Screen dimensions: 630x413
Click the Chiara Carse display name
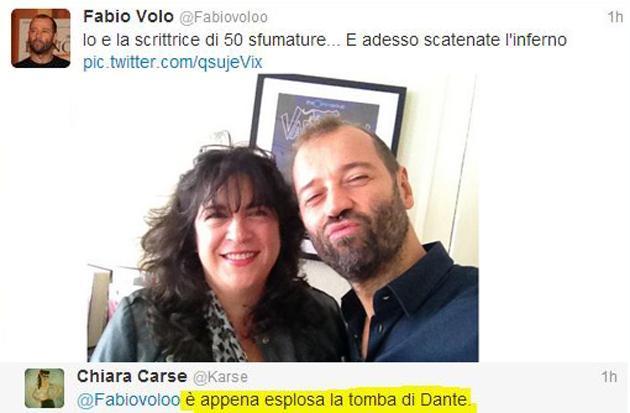pyautogui.click(x=132, y=376)
